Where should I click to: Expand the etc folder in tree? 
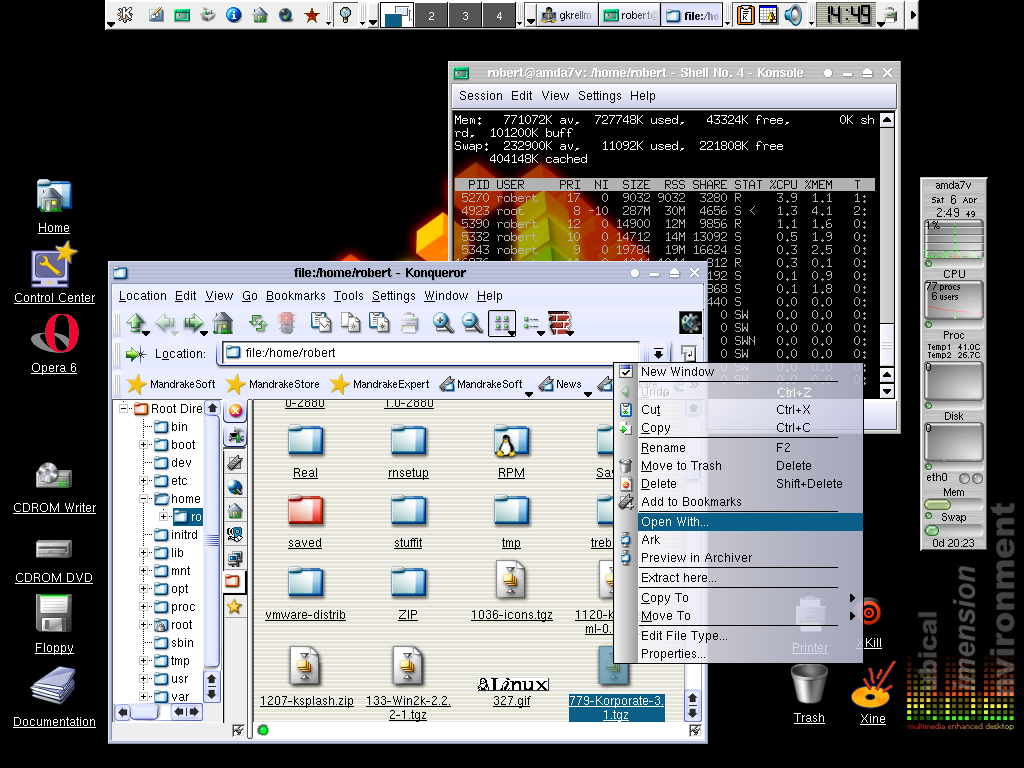(143, 481)
